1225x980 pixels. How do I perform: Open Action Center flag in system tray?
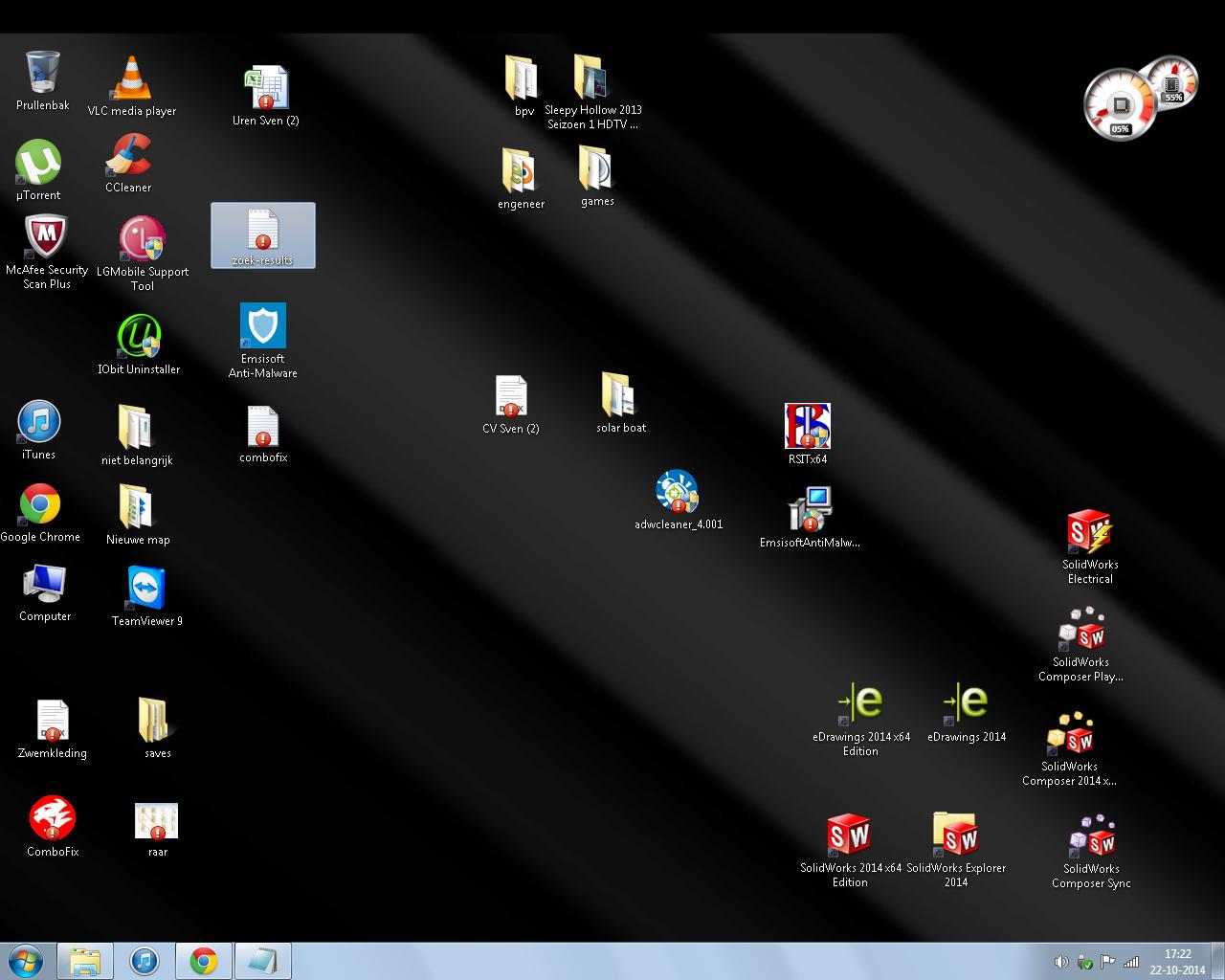click(1108, 962)
